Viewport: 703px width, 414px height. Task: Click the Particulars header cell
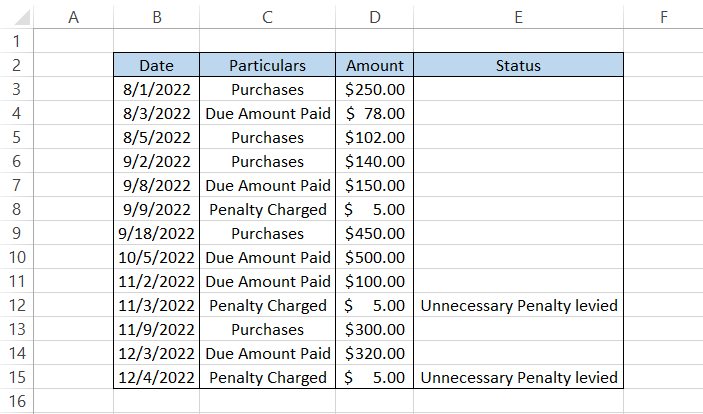pos(267,66)
